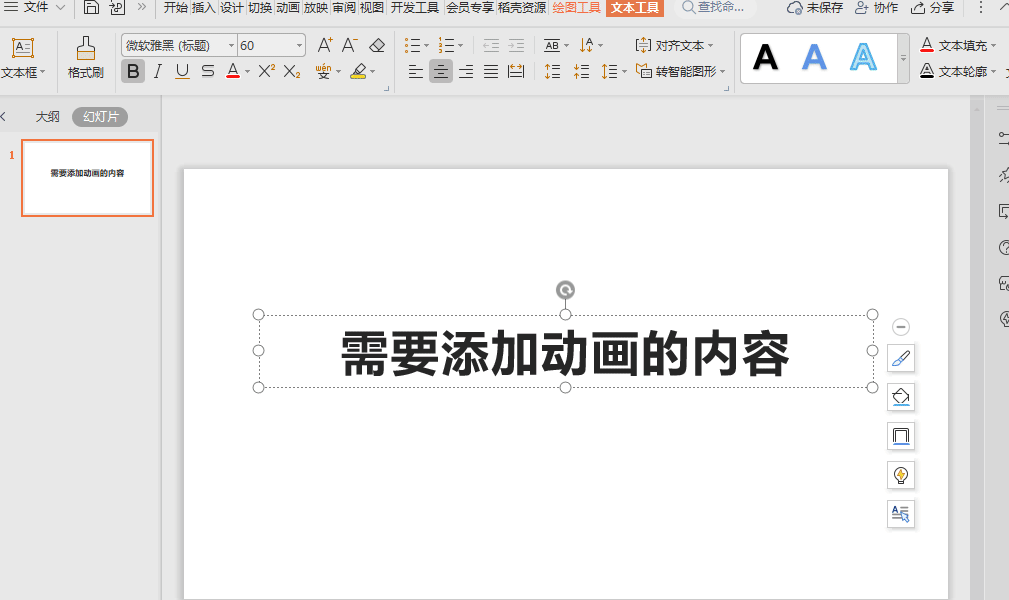Align text right

coord(466,71)
